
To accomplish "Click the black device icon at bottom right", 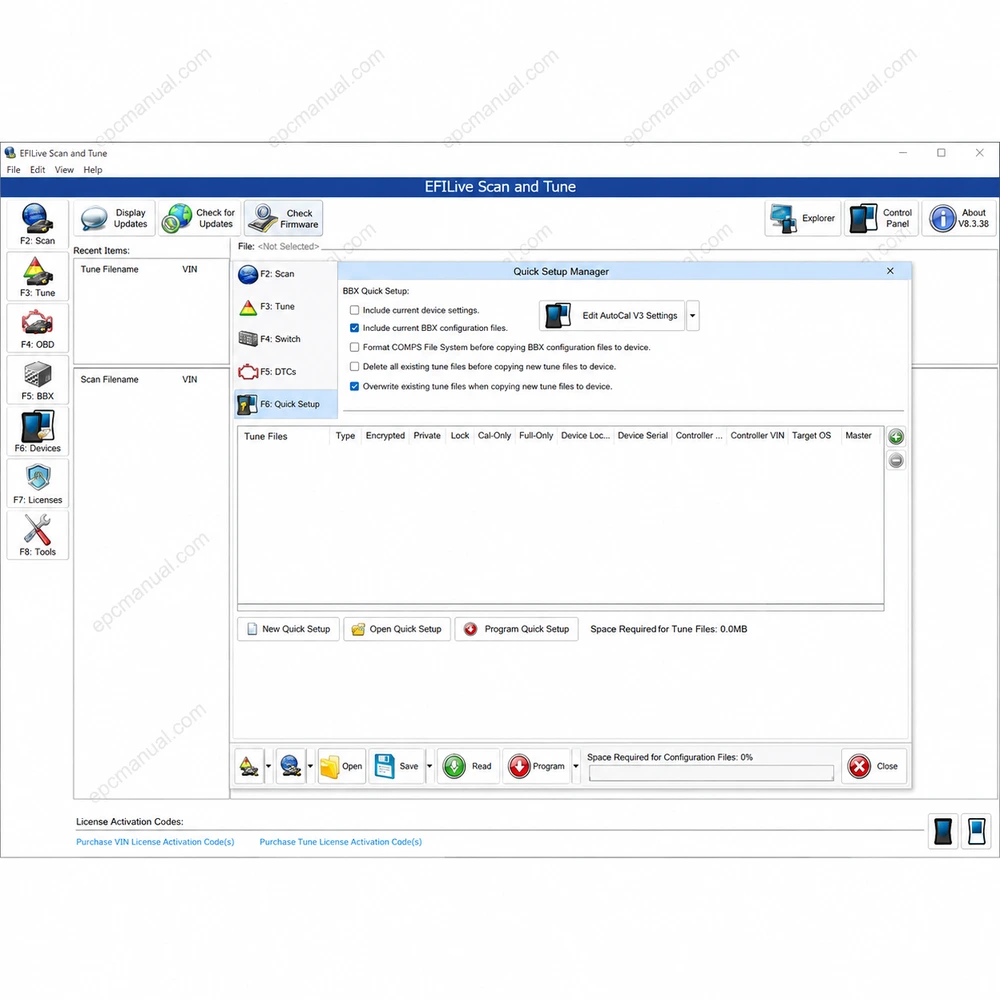I will click(943, 831).
